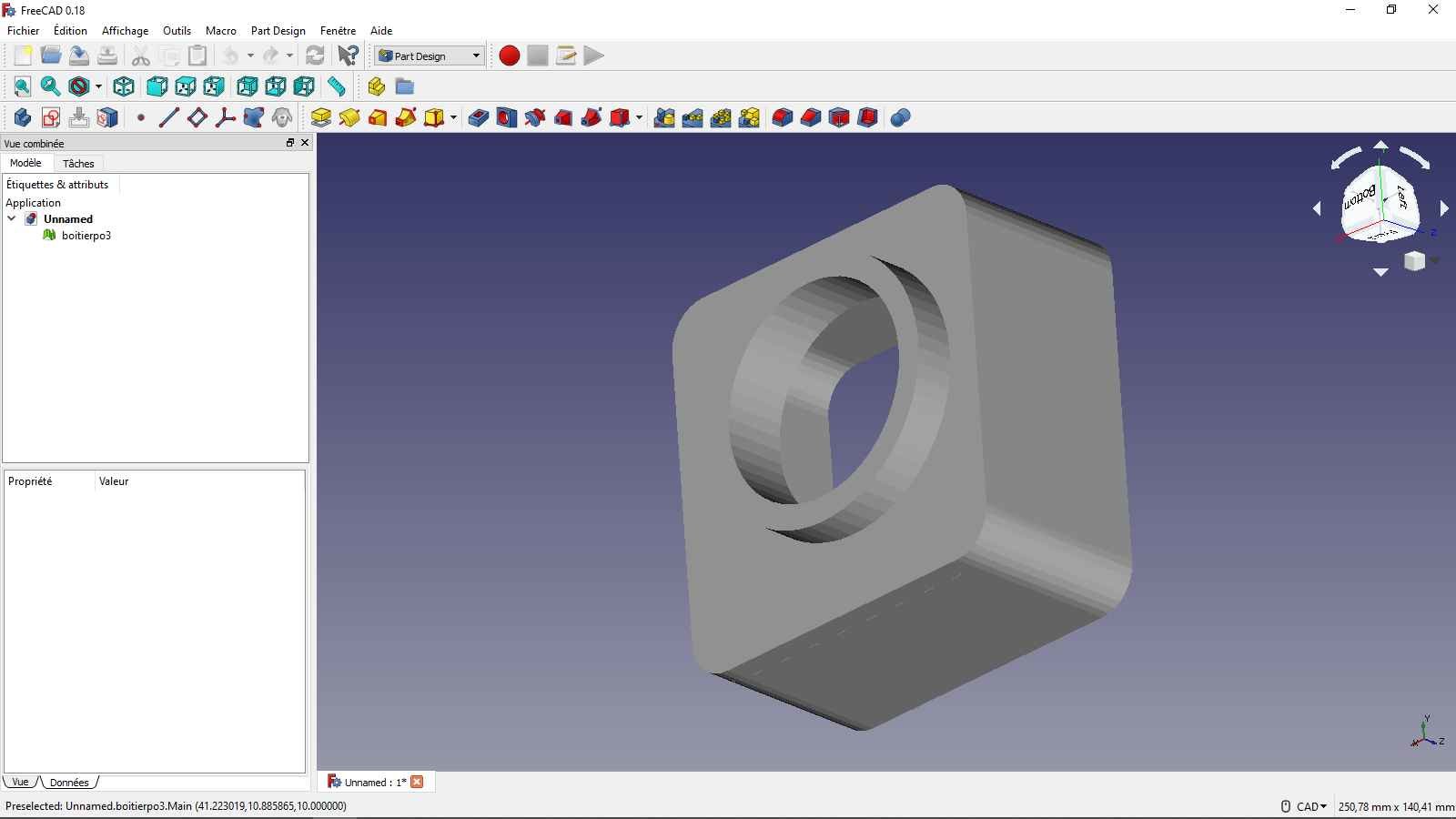1456x819 pixels.
Task: Click the Hole tool icon
Action: [x=507, y=117]
